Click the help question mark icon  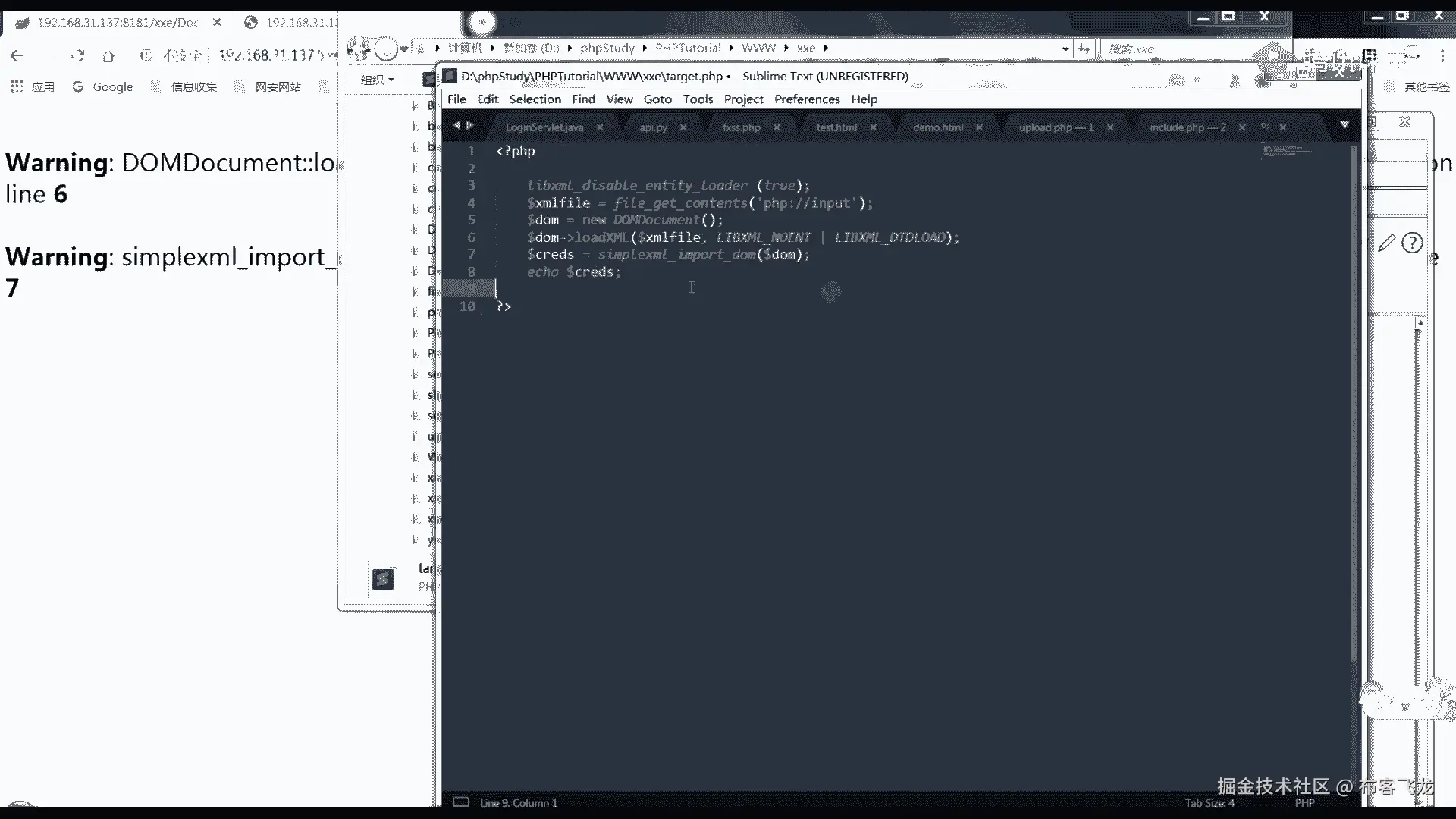(x=1412, y=243)
